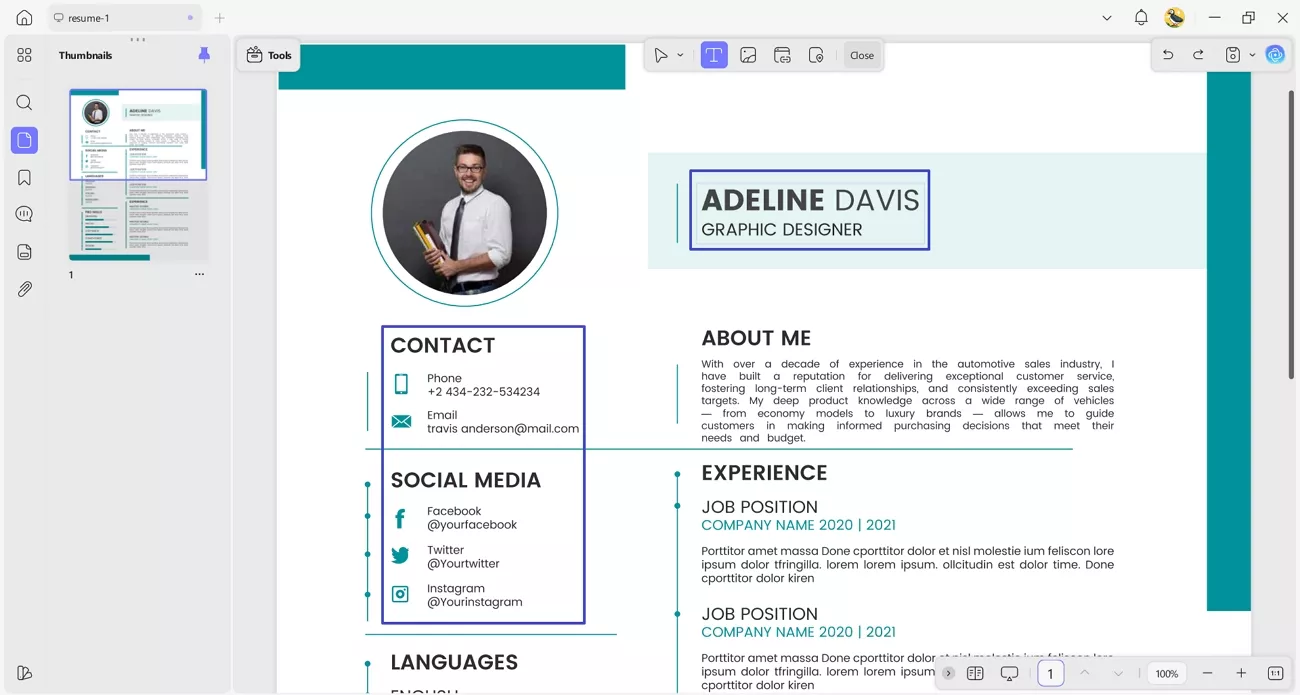Viewport: 1300px width, 695px height.
Task: Zoom in with plus button
Action: pos(1241,674)
